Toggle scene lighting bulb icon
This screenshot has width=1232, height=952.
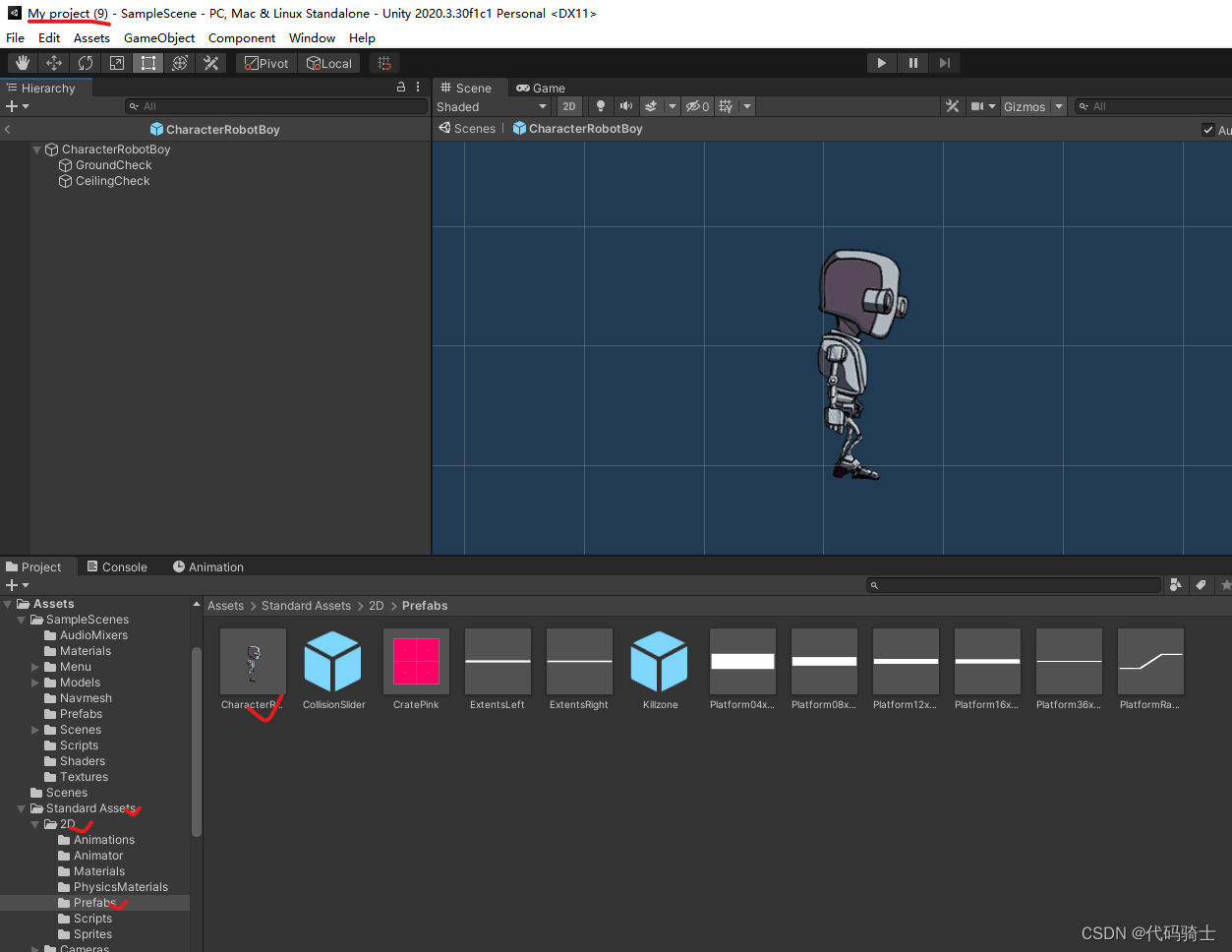[x=601, y=106]
